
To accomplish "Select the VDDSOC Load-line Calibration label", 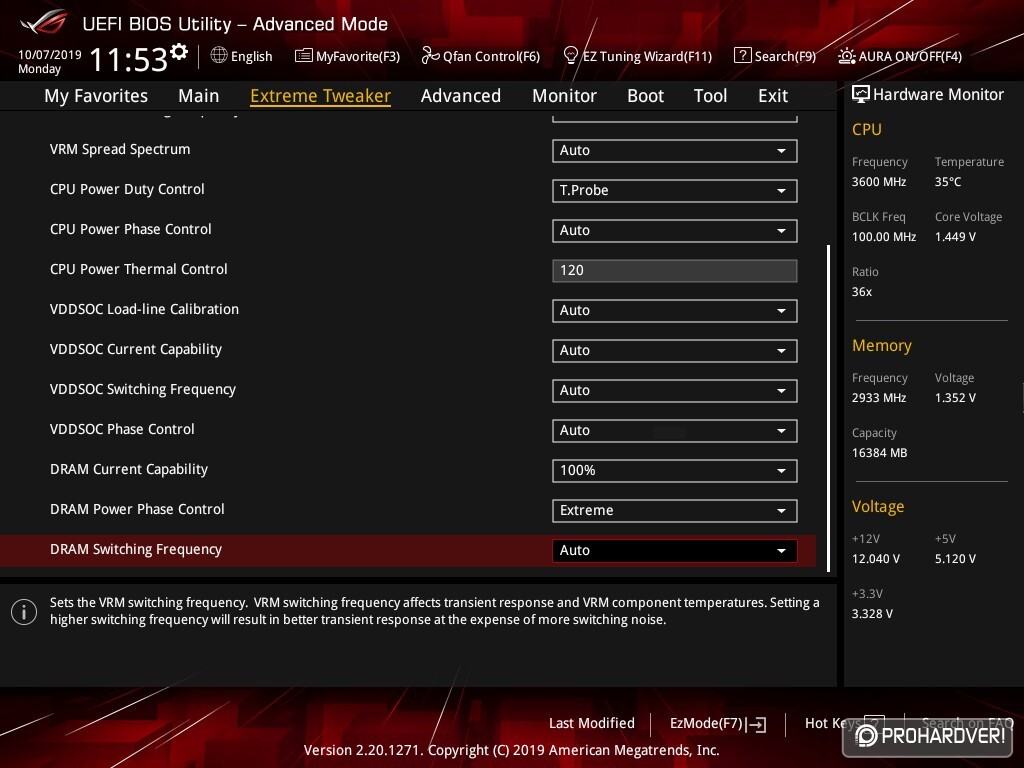I will coord(144,309).
